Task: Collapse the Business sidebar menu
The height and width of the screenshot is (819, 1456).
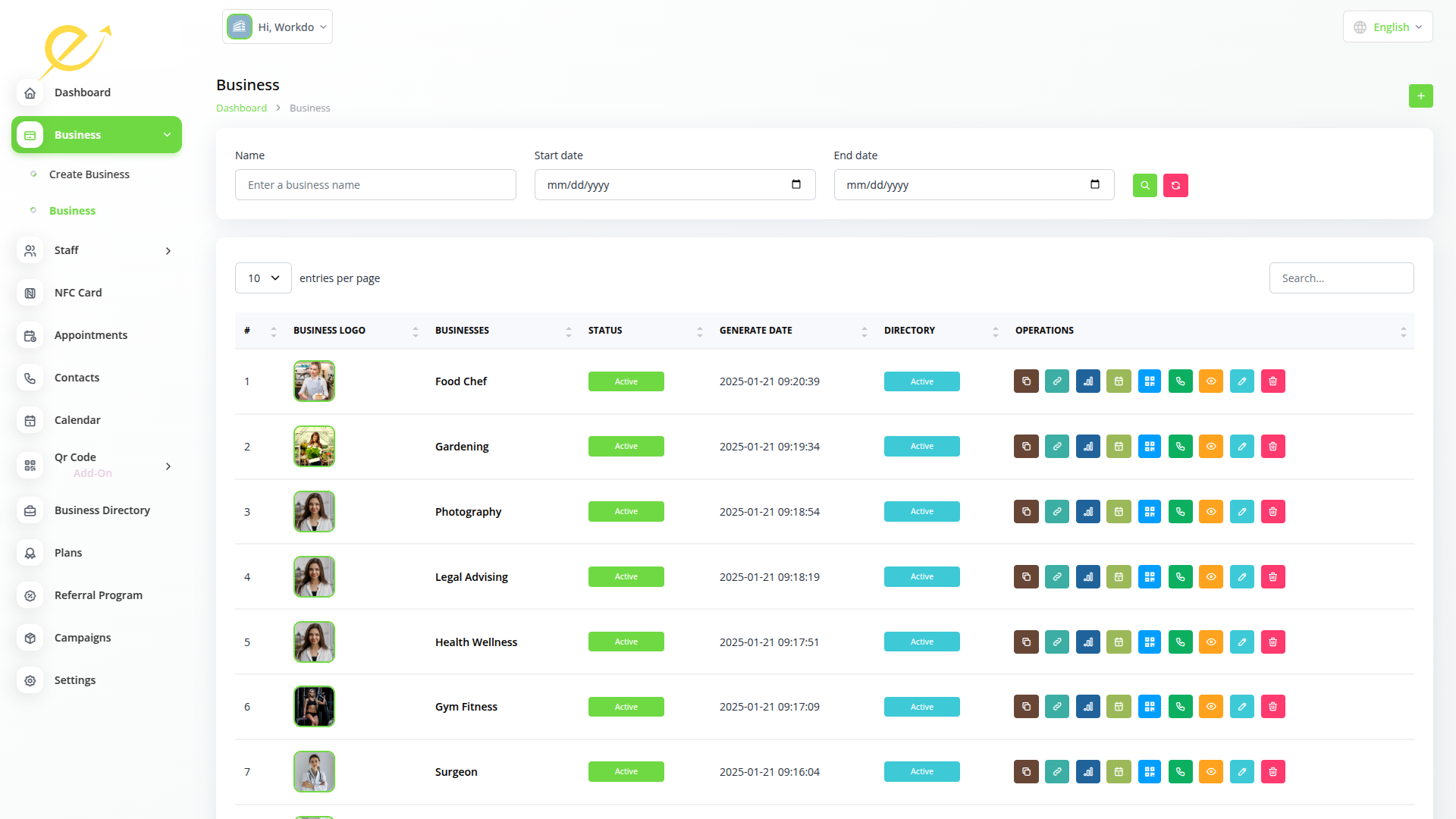Action: (x=96, y=135)
